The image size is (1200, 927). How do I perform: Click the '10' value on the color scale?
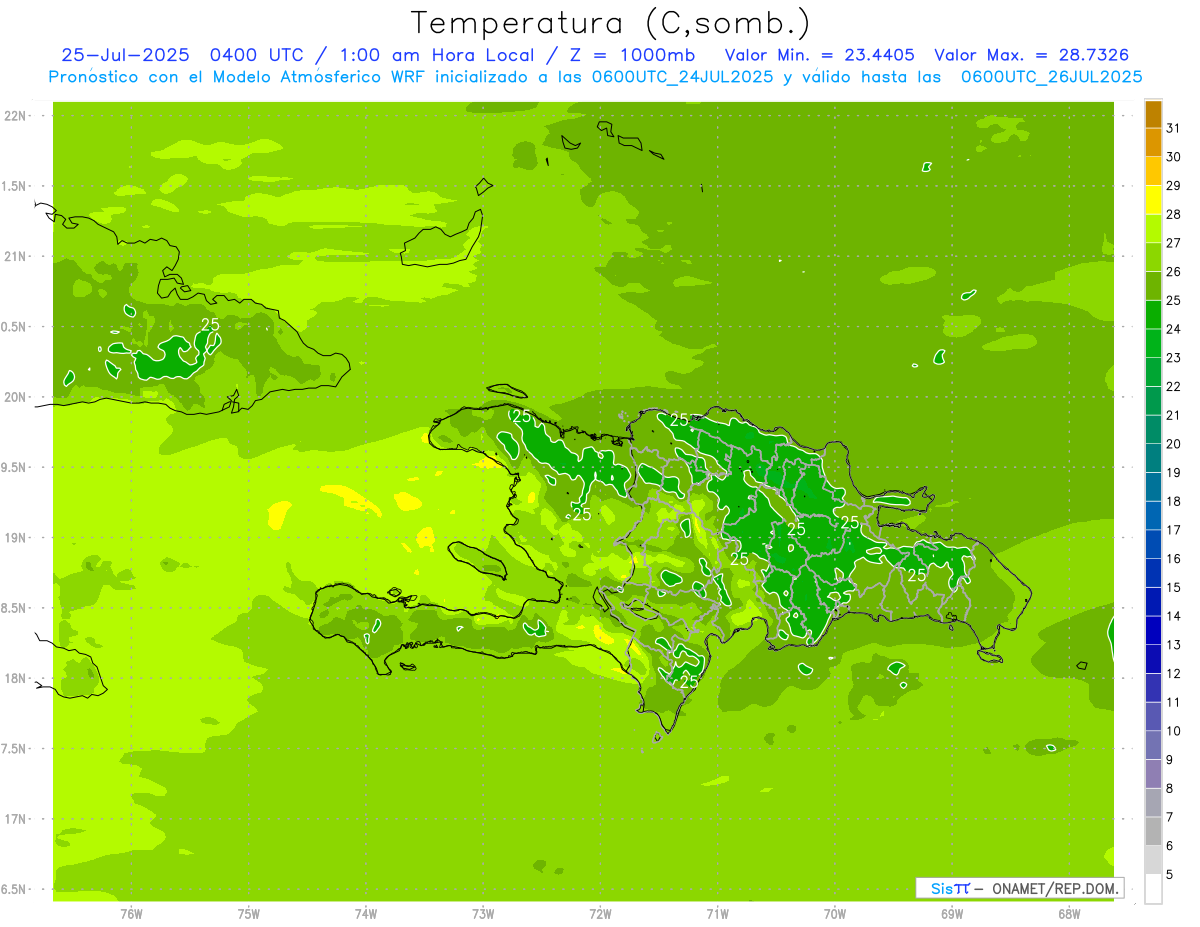pos(1173,731)
